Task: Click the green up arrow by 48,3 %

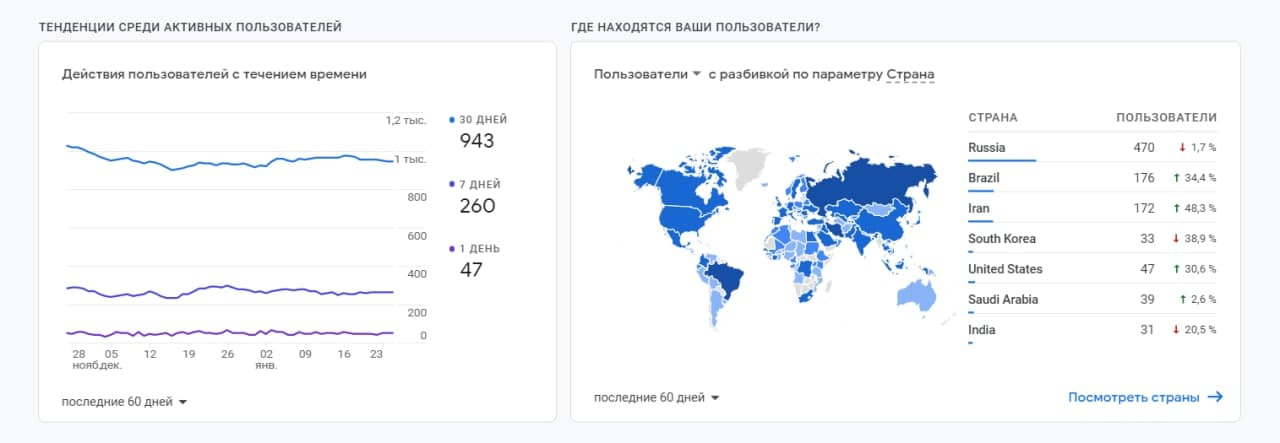Action: [1176, 208]
